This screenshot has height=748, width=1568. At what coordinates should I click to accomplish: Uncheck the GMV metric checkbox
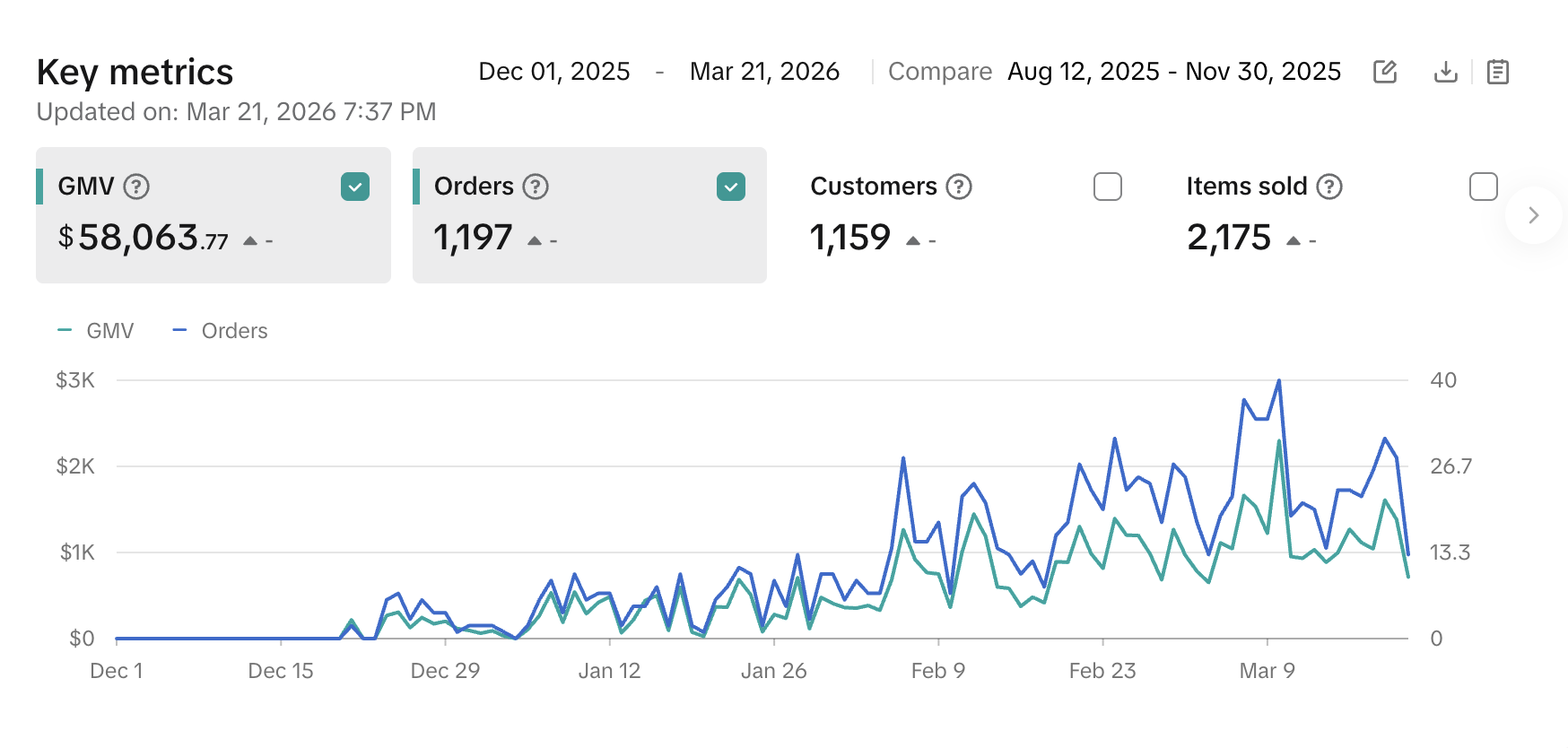[x=355, y=187]
